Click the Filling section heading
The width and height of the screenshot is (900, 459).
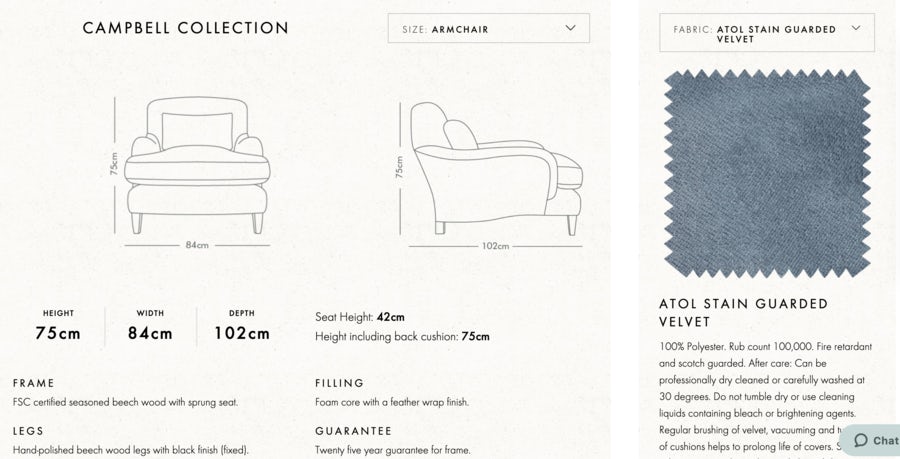pyautogui.click(x=340, y=383)
